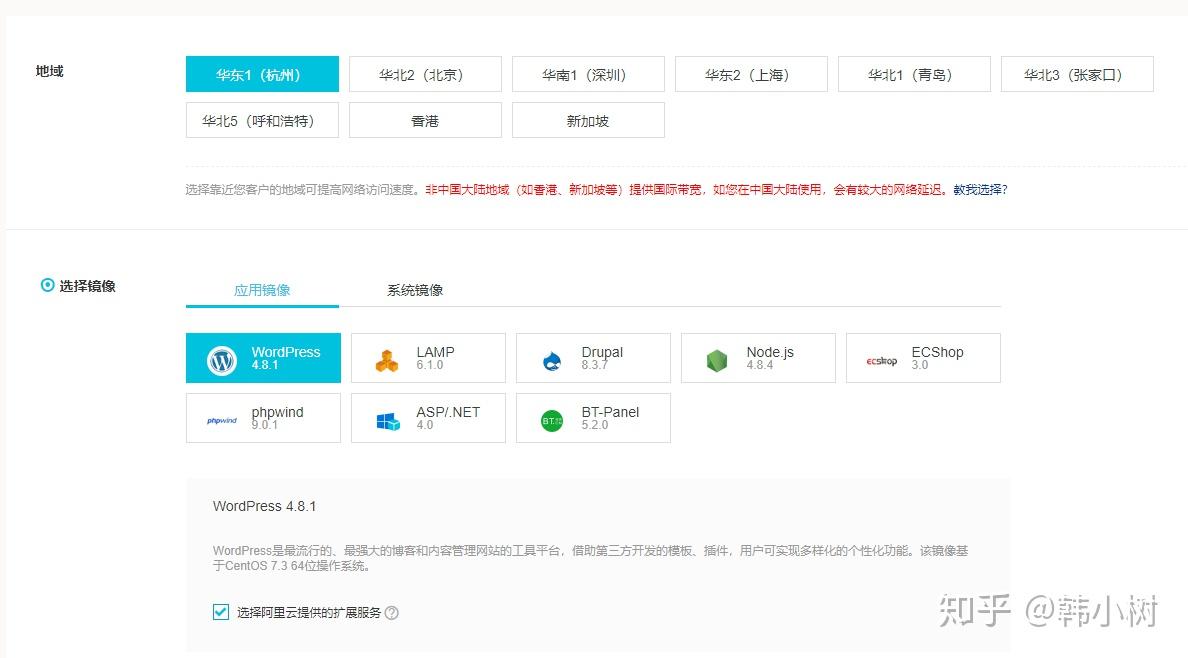The width and height of the screenshot is (1188, 658).
Task: Click the 地域 section label
Action: click(x=49, y=70)
